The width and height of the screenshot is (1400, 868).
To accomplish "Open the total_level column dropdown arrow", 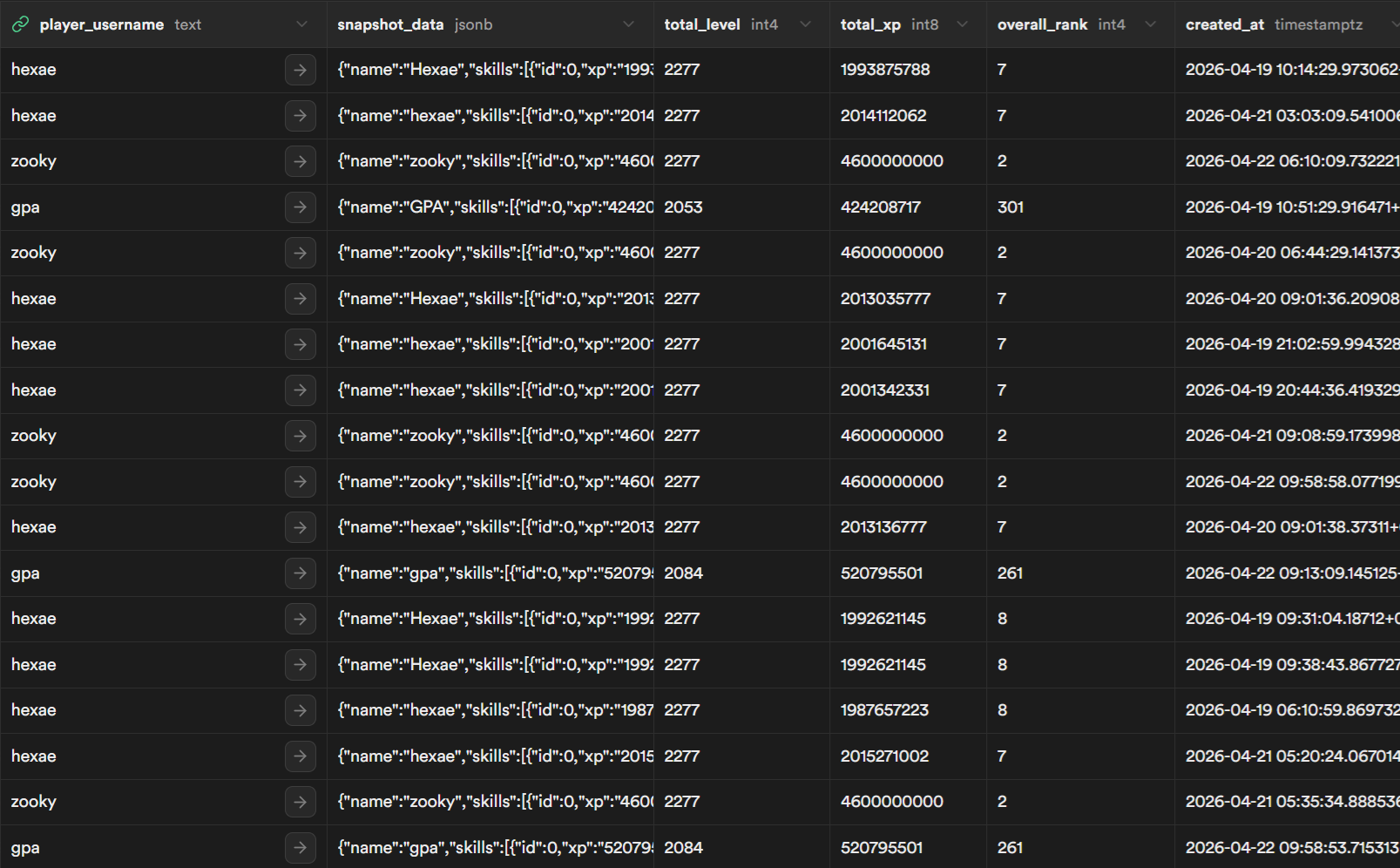I will click(805, 24).
